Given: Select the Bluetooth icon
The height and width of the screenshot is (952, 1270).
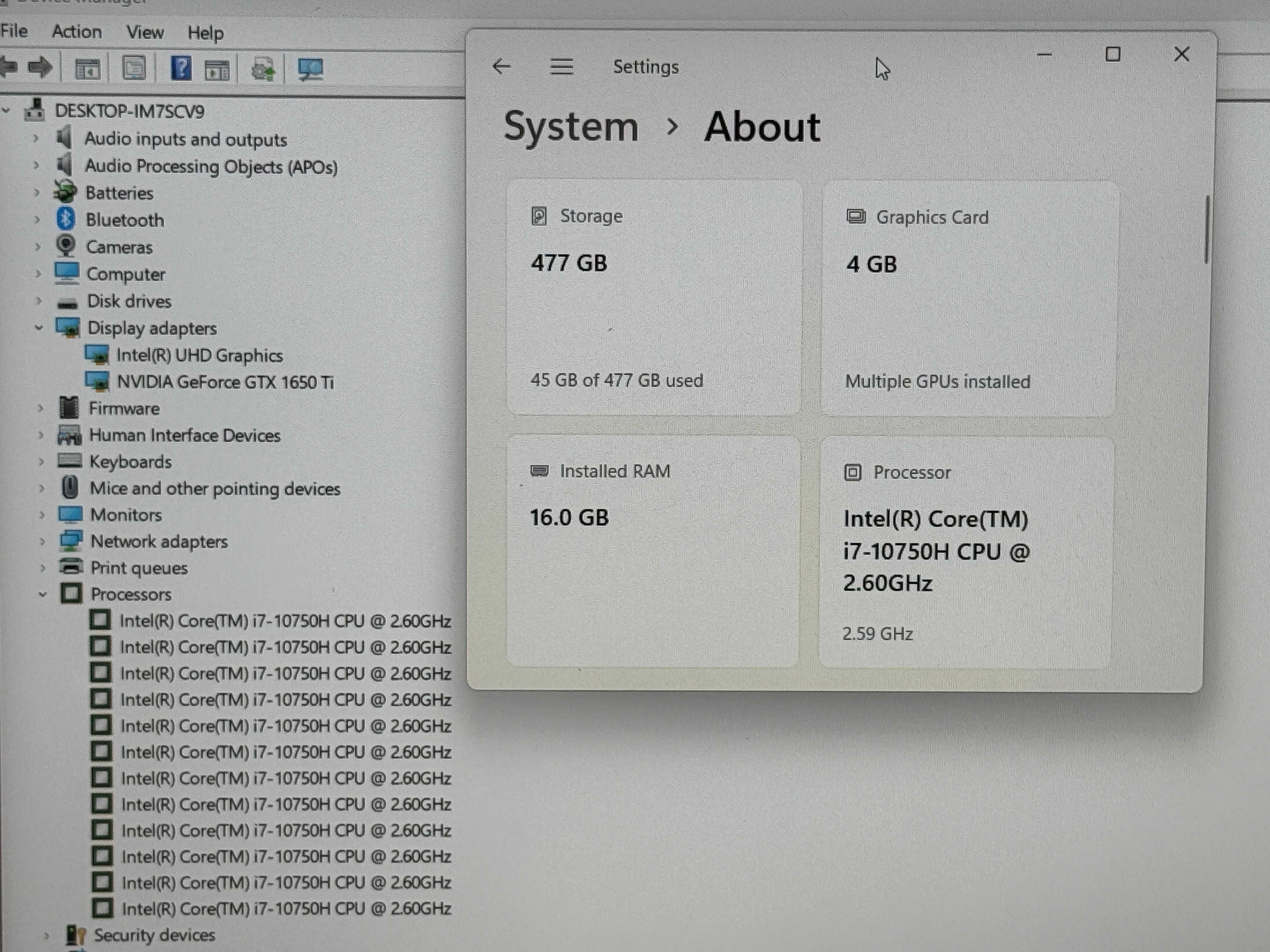Looking at the screenshot, I should (x=66, y=218).
